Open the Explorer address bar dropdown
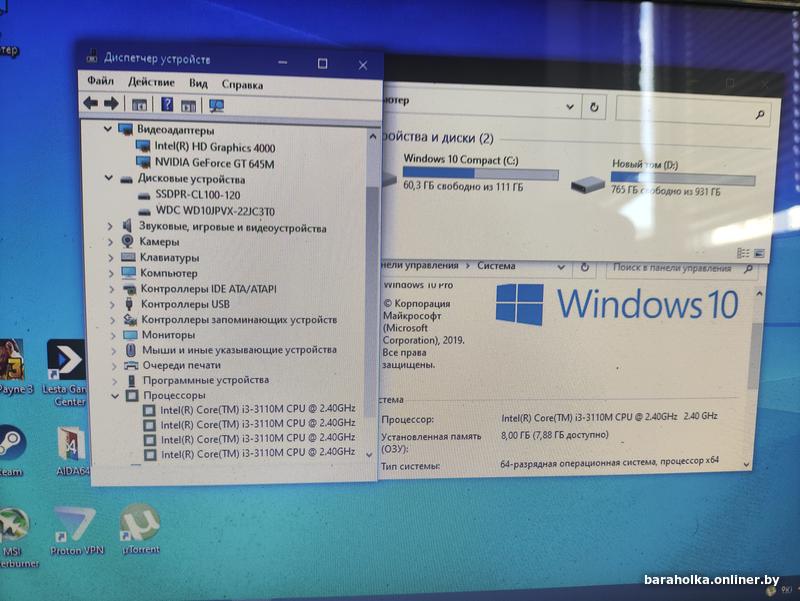 pyautogui.click(x=570, y=107)
